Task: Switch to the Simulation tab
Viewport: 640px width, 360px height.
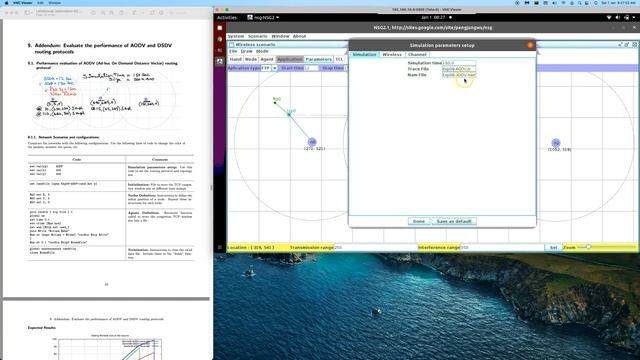Action: point(364,54)
